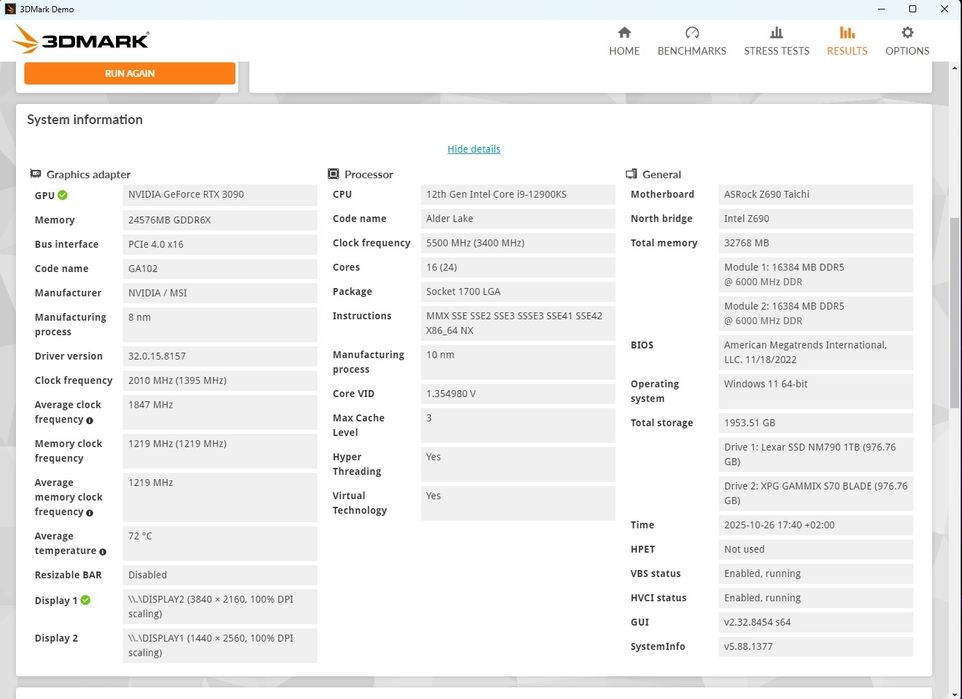Select Drive 1: Lexar SSD NM790 1TB value
962x699 pixels.
(816, 454)
